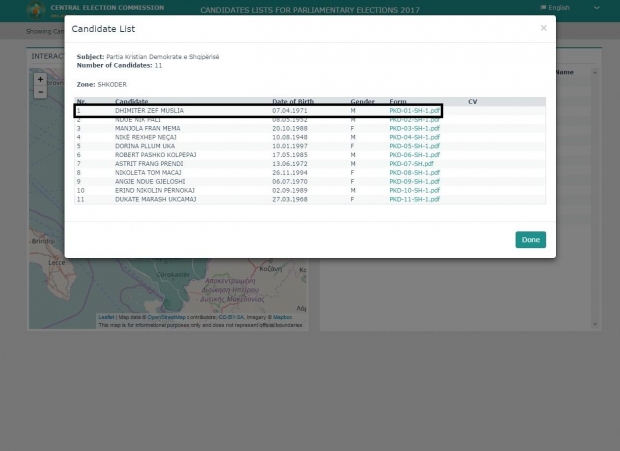Screen dimensions: 620x451
Task: Open PKD-11-SH-1.pdf form link
Action: 414,199
